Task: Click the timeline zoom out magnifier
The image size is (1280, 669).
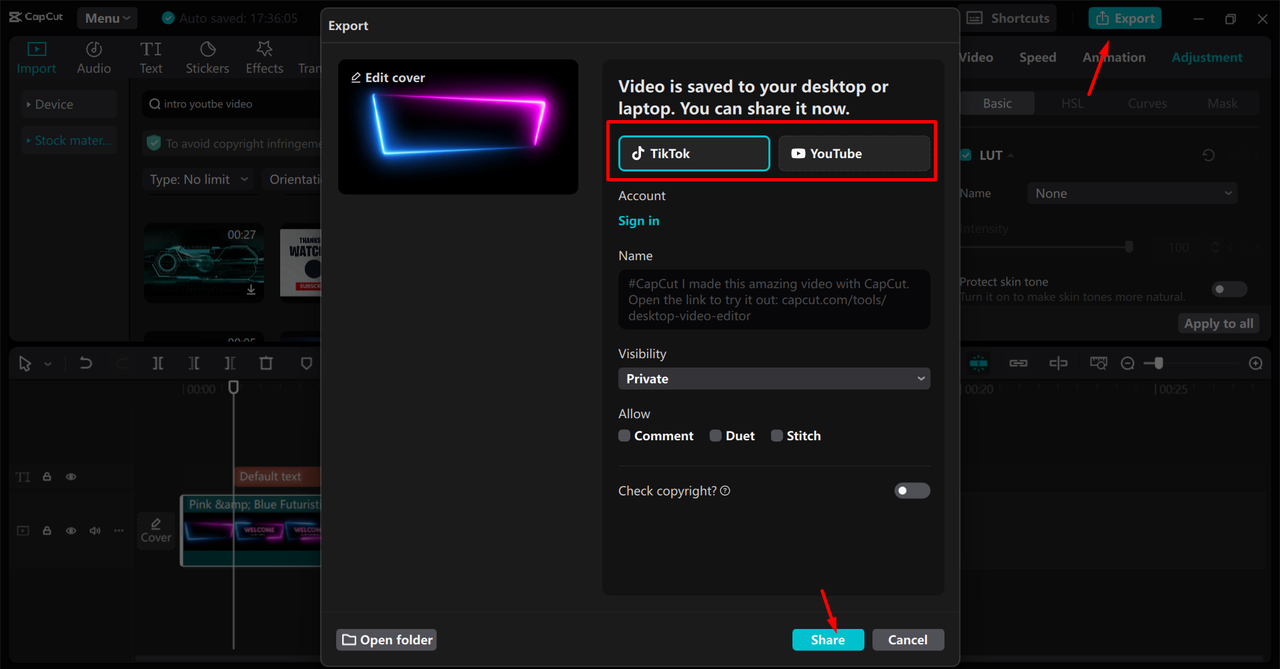Action: click(1128, 364)
